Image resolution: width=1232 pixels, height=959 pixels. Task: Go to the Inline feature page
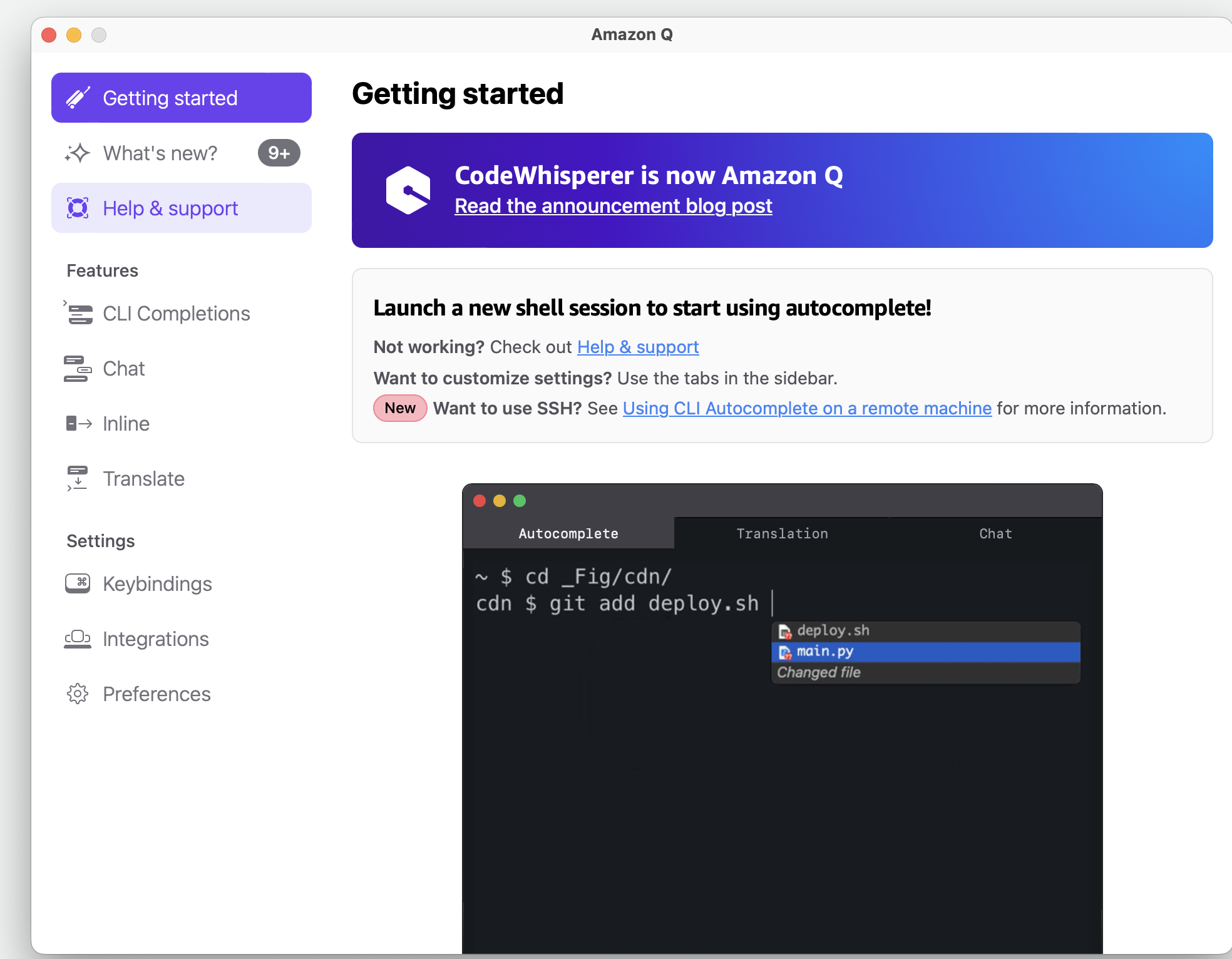coord(182,423)
